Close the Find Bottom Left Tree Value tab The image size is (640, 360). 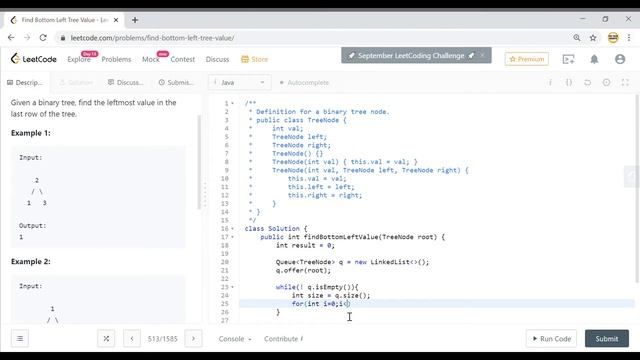pyautogui.click(x=116, y=20)
